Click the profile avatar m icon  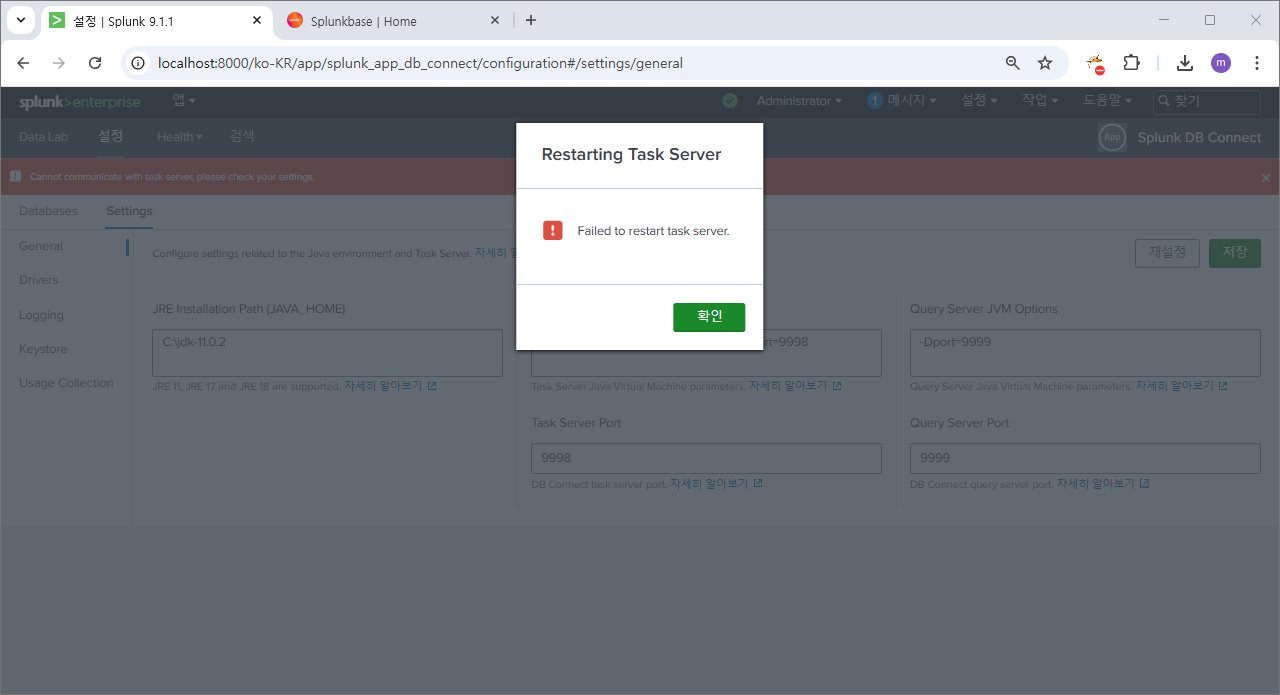(x=1221, y=63)
